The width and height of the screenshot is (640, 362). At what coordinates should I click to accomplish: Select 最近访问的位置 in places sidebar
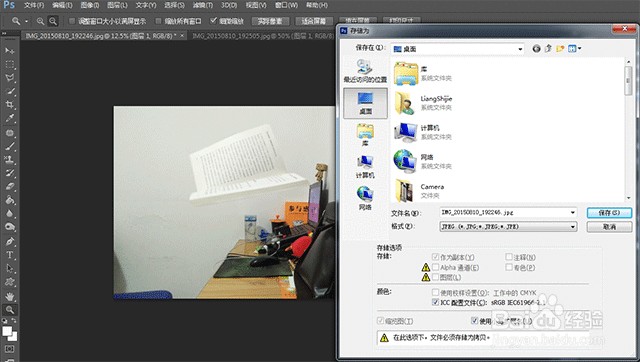[365, 71]
